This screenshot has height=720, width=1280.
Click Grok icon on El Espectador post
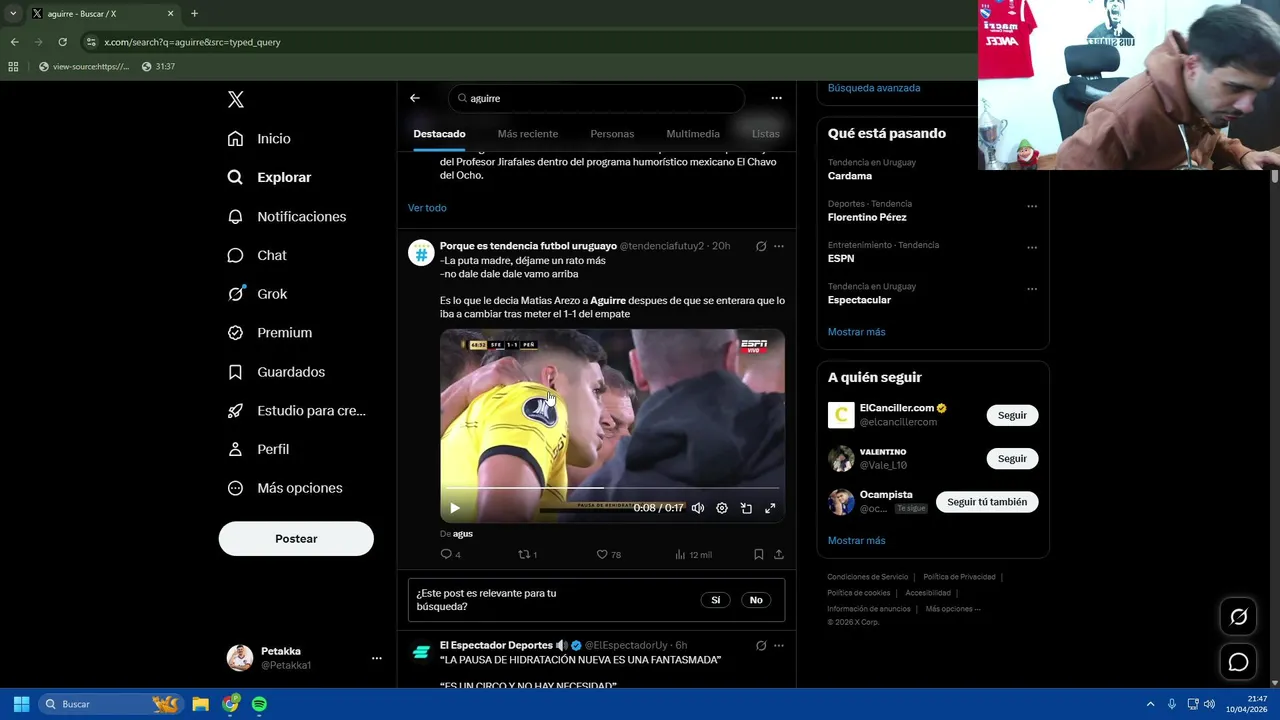(761, 646)
